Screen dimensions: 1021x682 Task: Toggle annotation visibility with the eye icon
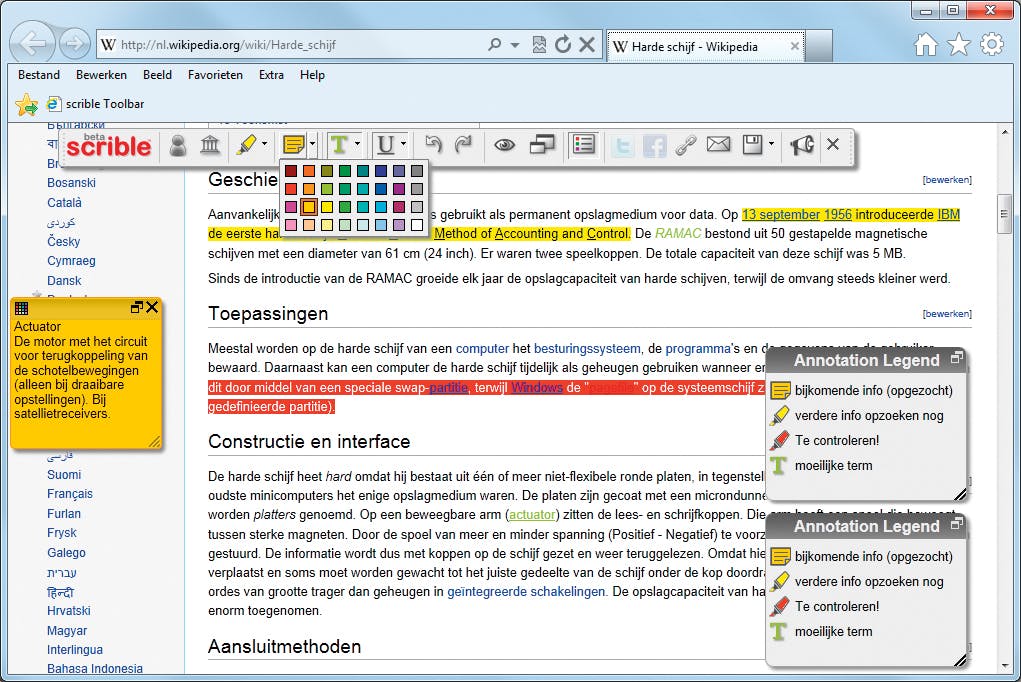pos(505,145)
